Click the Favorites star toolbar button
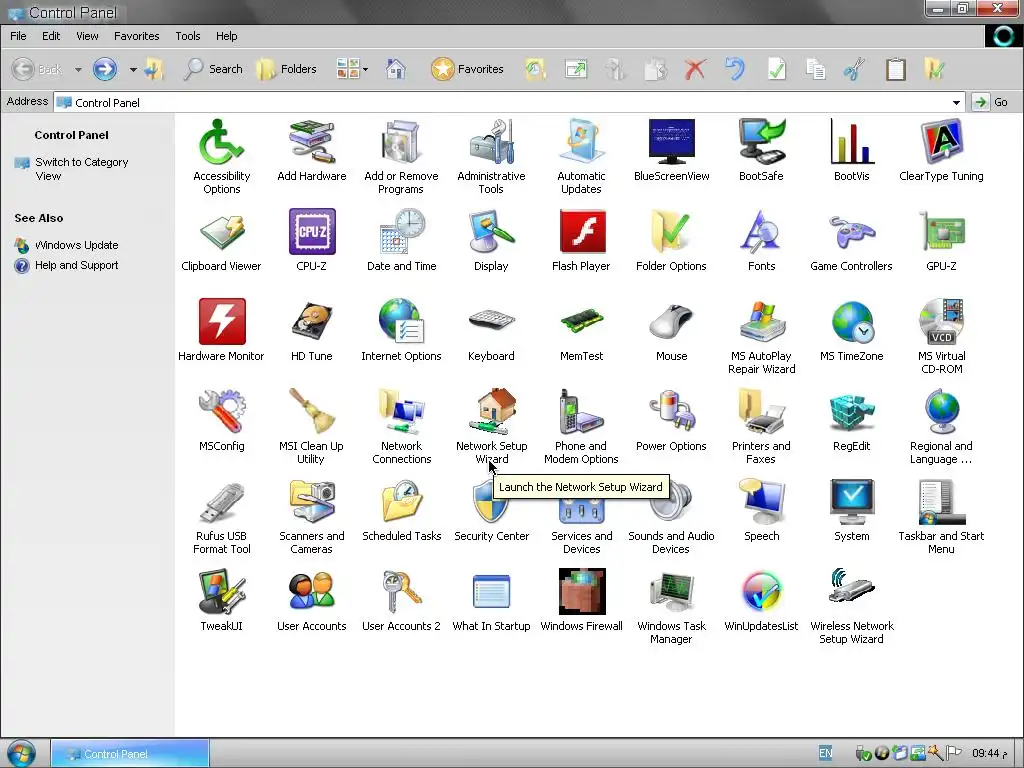Screen dimensions: 1024x768 pos(467,69)
